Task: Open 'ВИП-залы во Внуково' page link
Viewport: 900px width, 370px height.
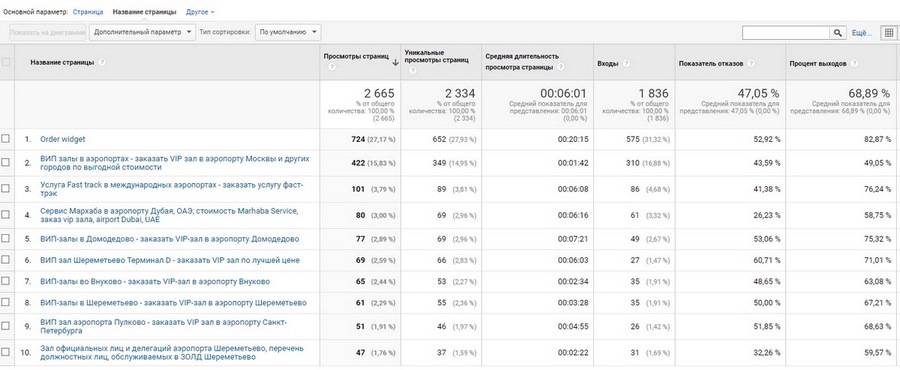Action: coord(155,281)
